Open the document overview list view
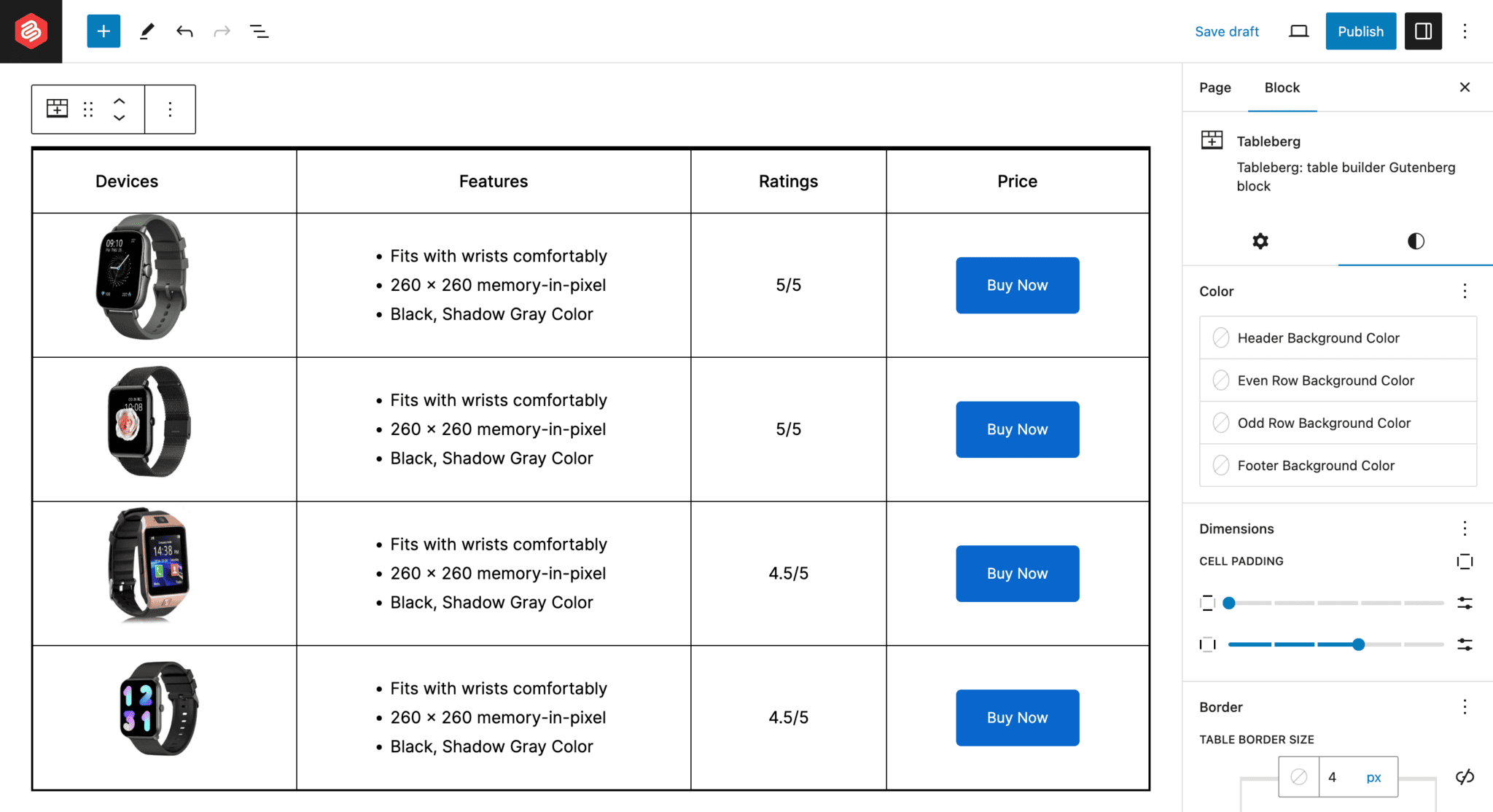This screenshot has height=812, width=1493. 259,31
